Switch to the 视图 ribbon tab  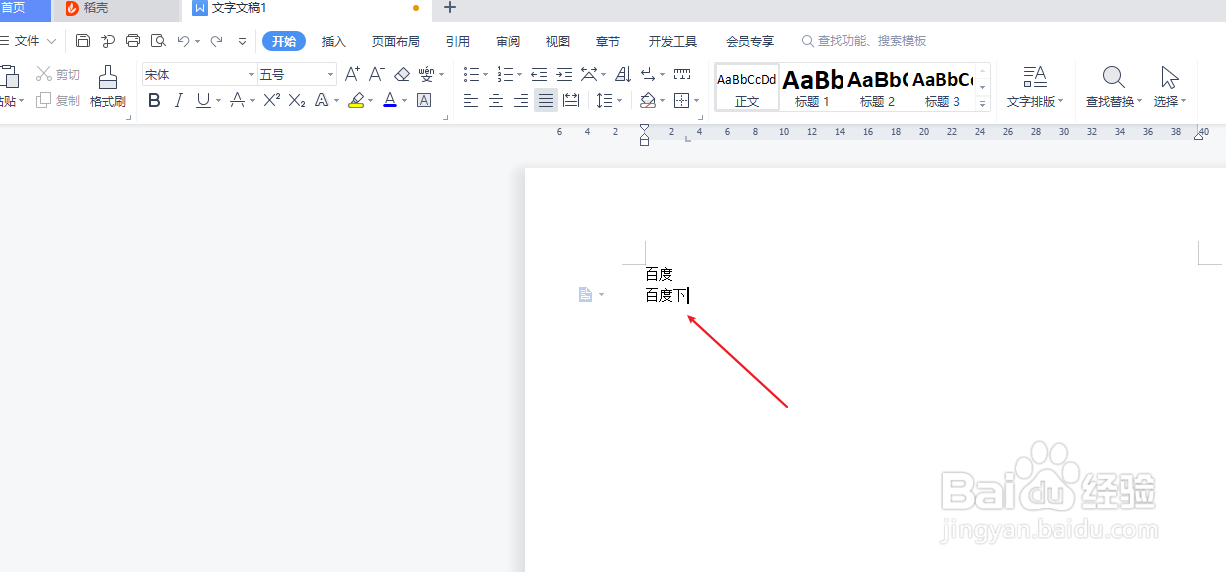tap(558, 41)
